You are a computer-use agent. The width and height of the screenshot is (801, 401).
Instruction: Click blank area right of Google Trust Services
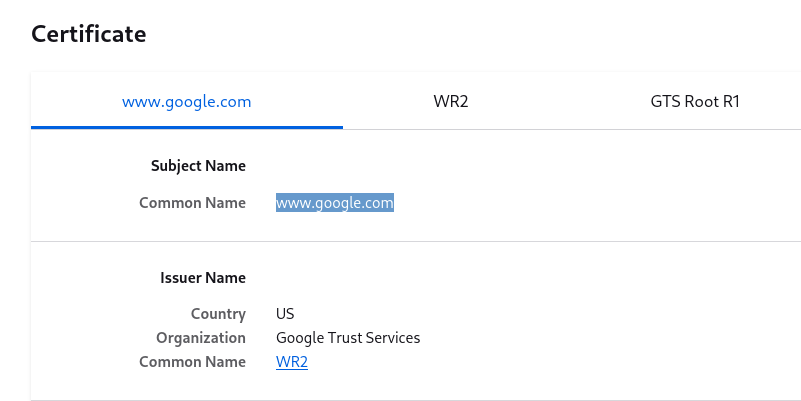600,338
